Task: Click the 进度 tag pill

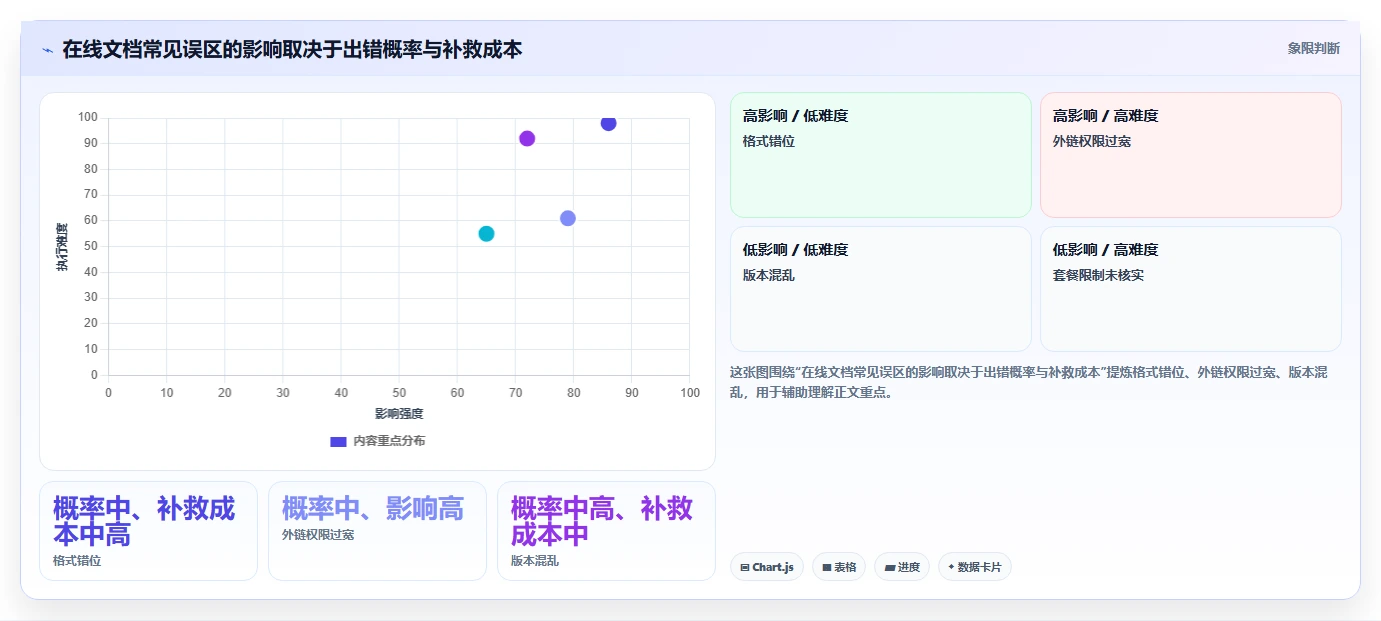Action: coord(902,567)
